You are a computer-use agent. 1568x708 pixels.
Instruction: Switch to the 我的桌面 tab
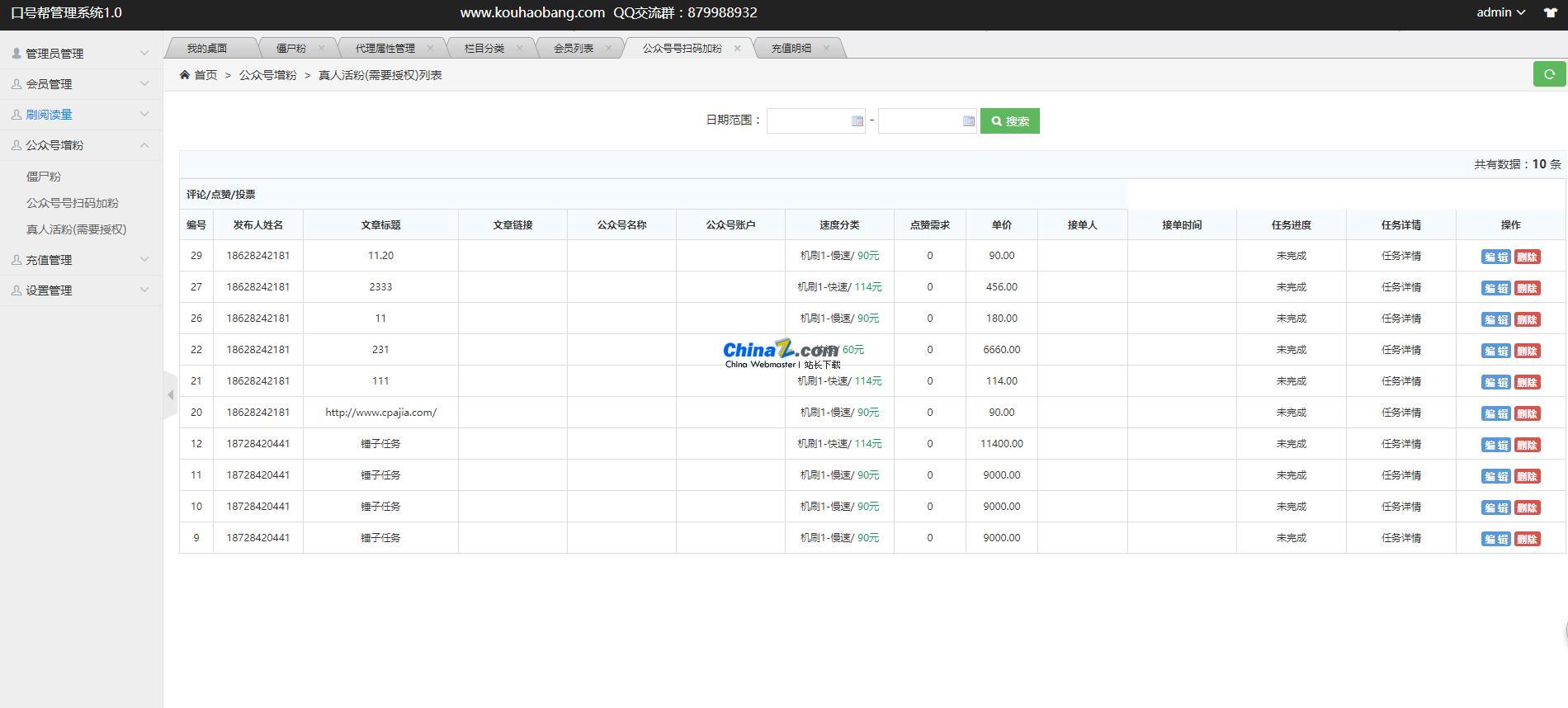(x=206, y=48)
